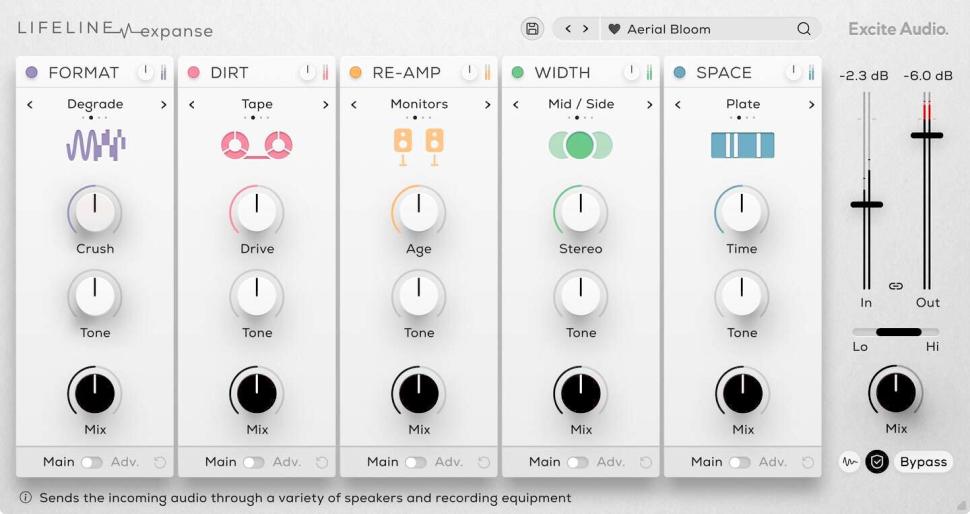The height and width of the screenshot is (514, 970).
Task: Click the Degrade waveform icon in FORMAT
Action: [x=96, y=145]
